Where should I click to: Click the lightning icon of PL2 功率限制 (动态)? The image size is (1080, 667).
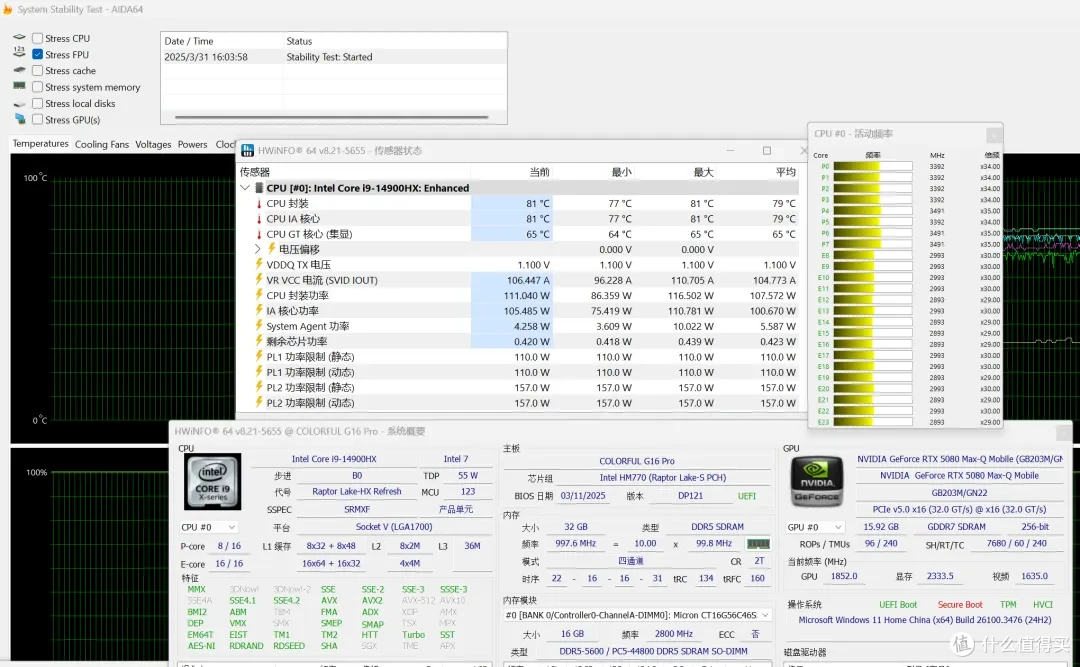coord(259,402)
